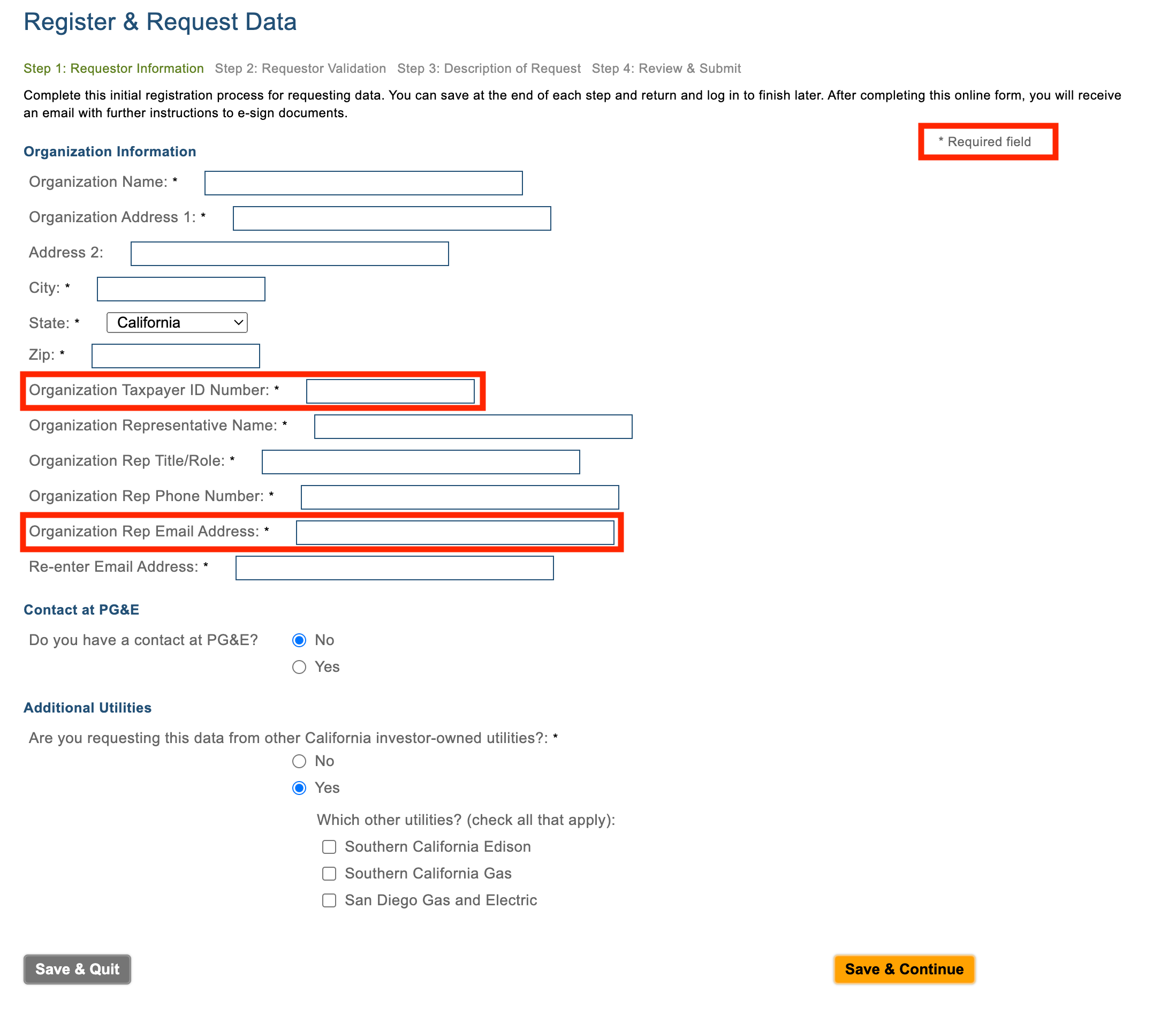The width and height of the screenshot is (1176, 1015).
Task: Click into the City input box
Action: 181,289
